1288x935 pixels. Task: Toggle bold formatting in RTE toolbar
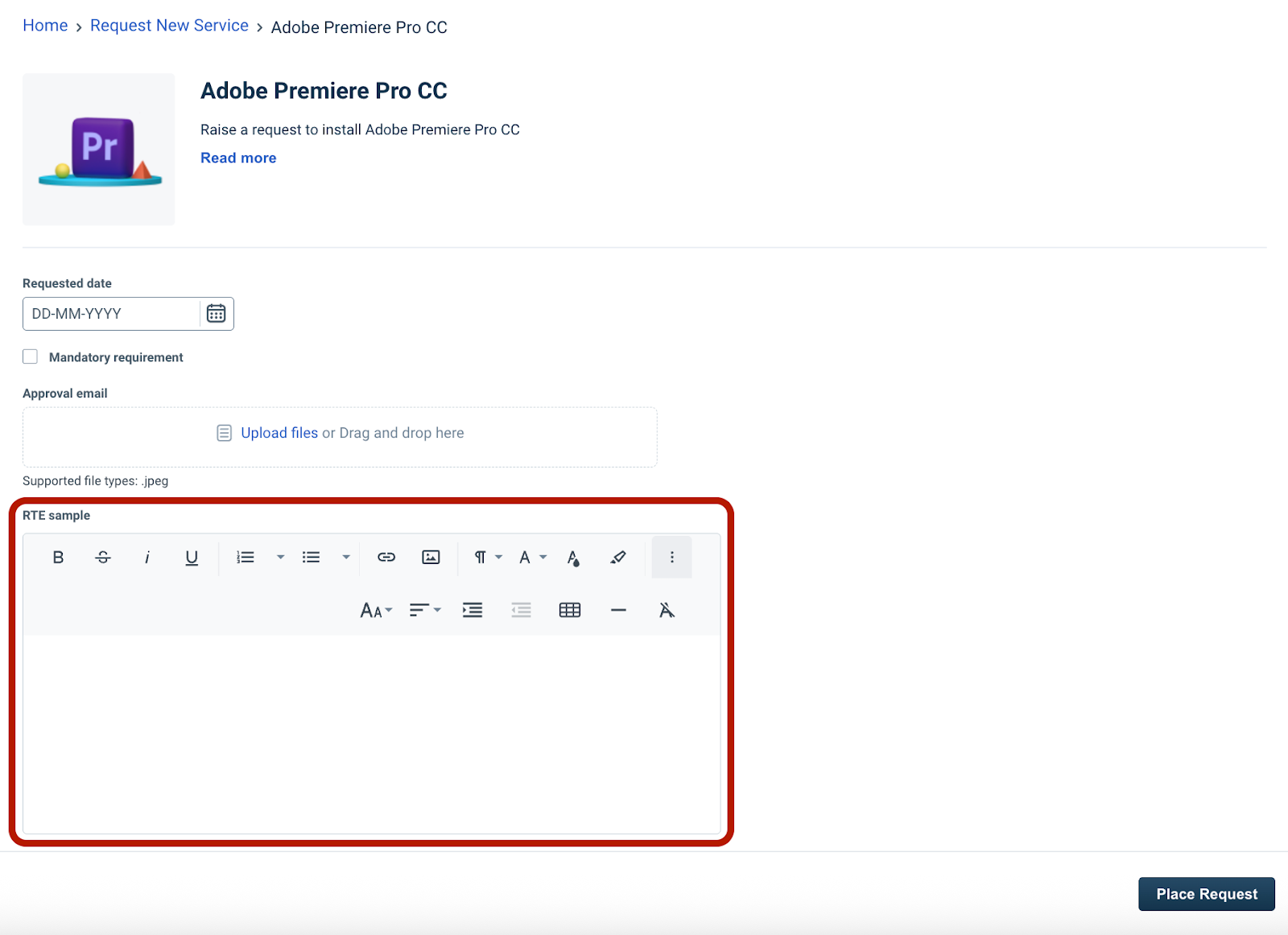point(58,557)
